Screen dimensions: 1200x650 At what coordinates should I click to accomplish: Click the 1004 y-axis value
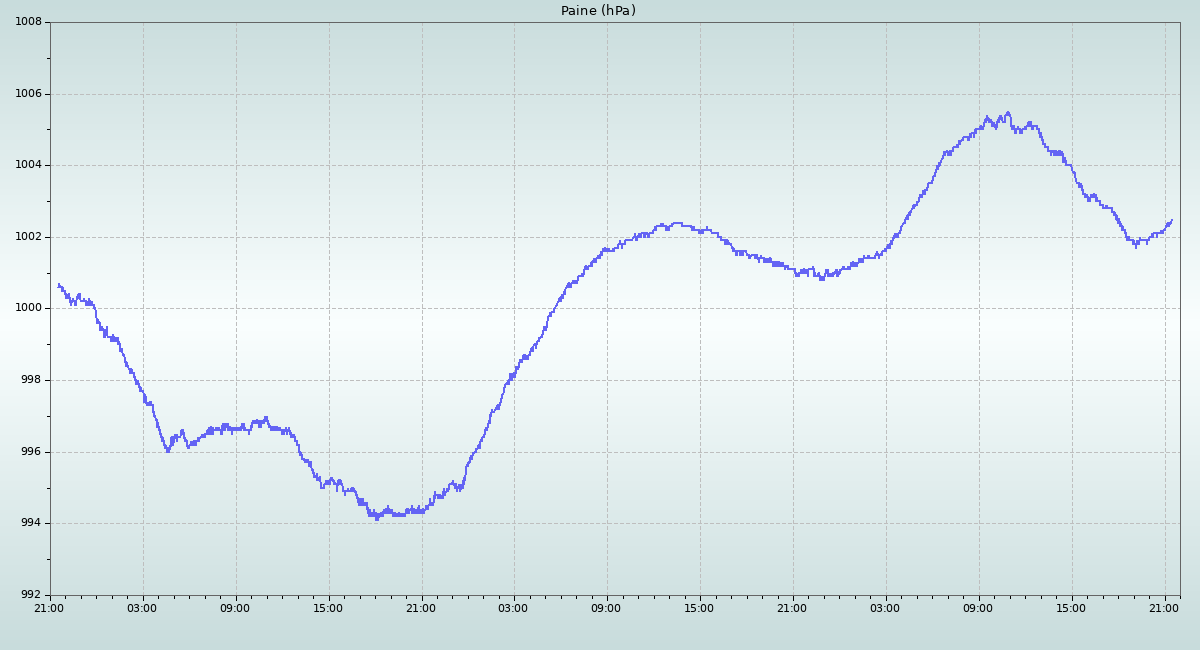(x=28, y=165)
